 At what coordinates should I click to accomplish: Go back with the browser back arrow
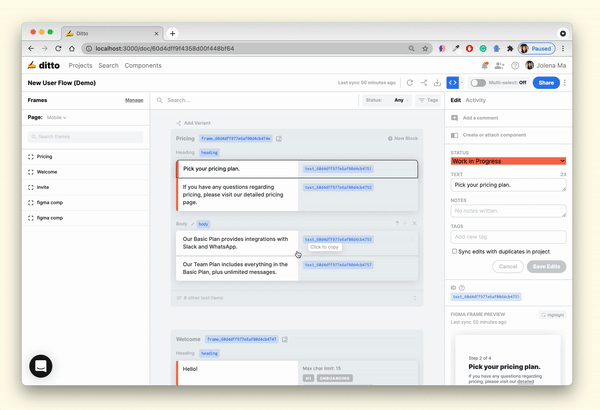31,49
